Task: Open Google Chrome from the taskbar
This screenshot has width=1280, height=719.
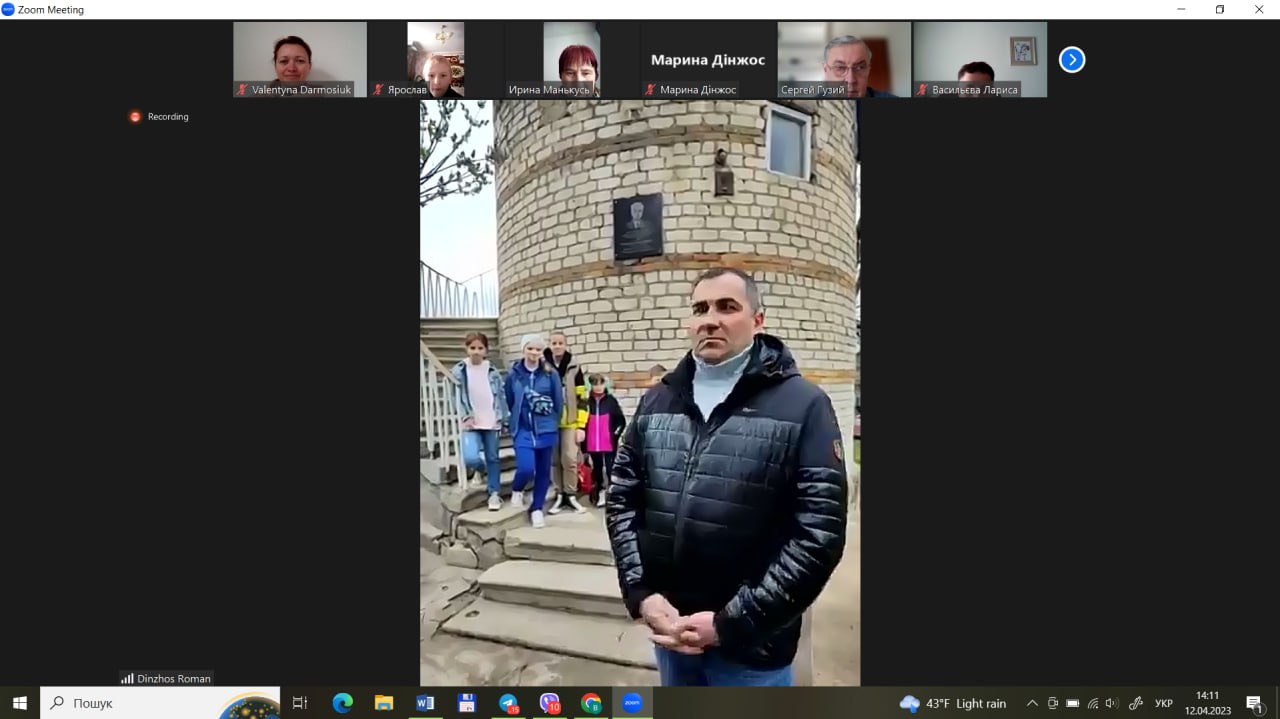Action: click(x=591, y=703)
